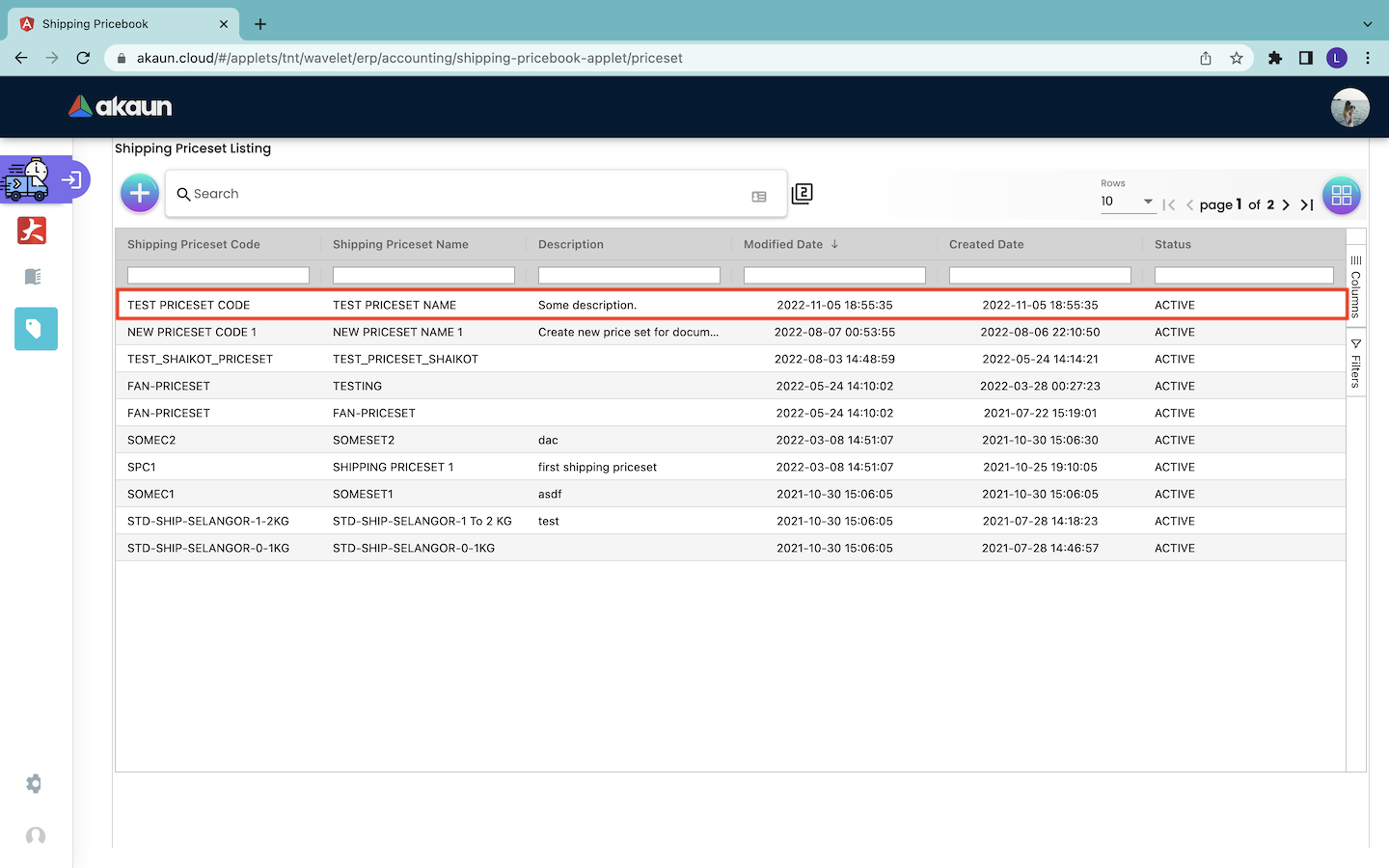1389x868 pixels.
Task: Click the plus button to add priceset
Action: tap(140, 194)
